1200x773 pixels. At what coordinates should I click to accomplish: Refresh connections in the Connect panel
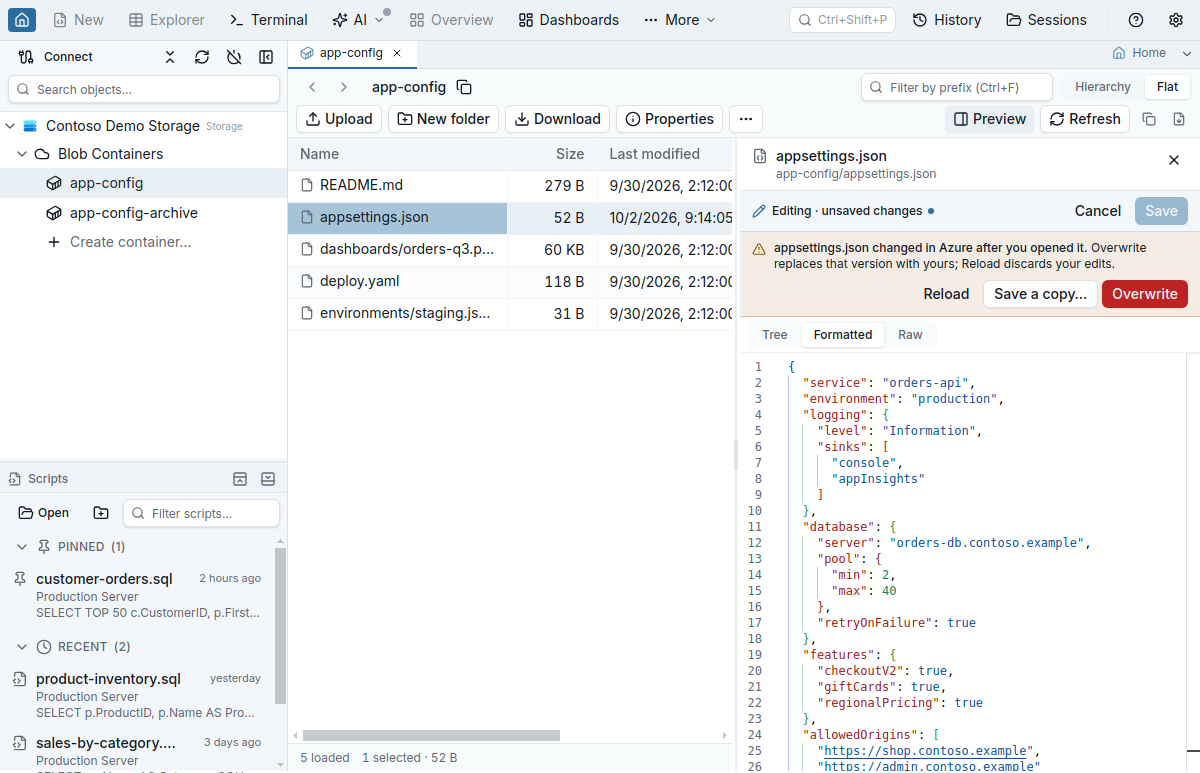(202, 57)
